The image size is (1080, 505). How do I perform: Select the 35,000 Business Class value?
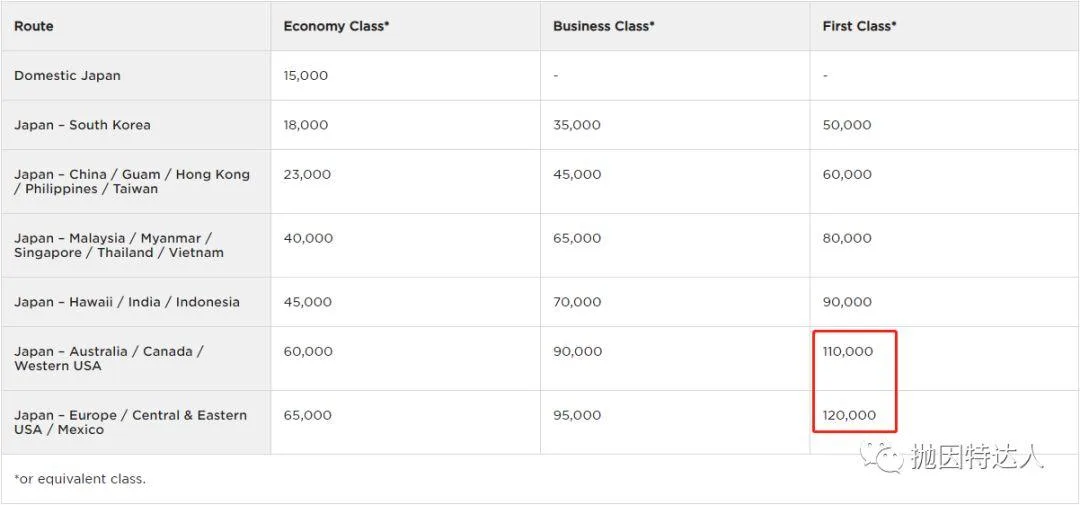(577, 125)
